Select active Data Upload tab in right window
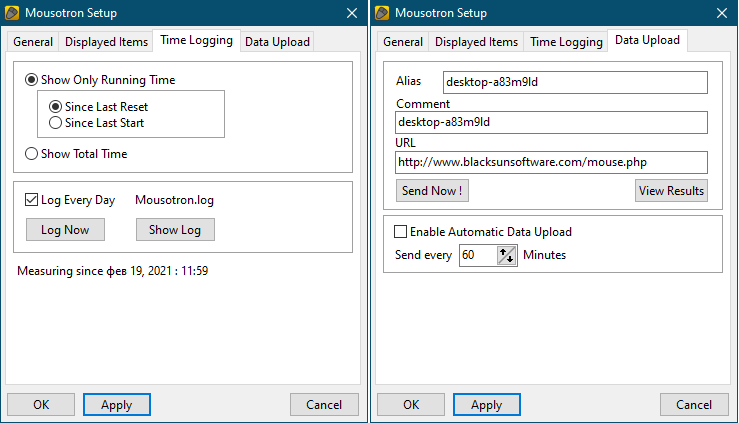The image size is (739, 423). 647,40
